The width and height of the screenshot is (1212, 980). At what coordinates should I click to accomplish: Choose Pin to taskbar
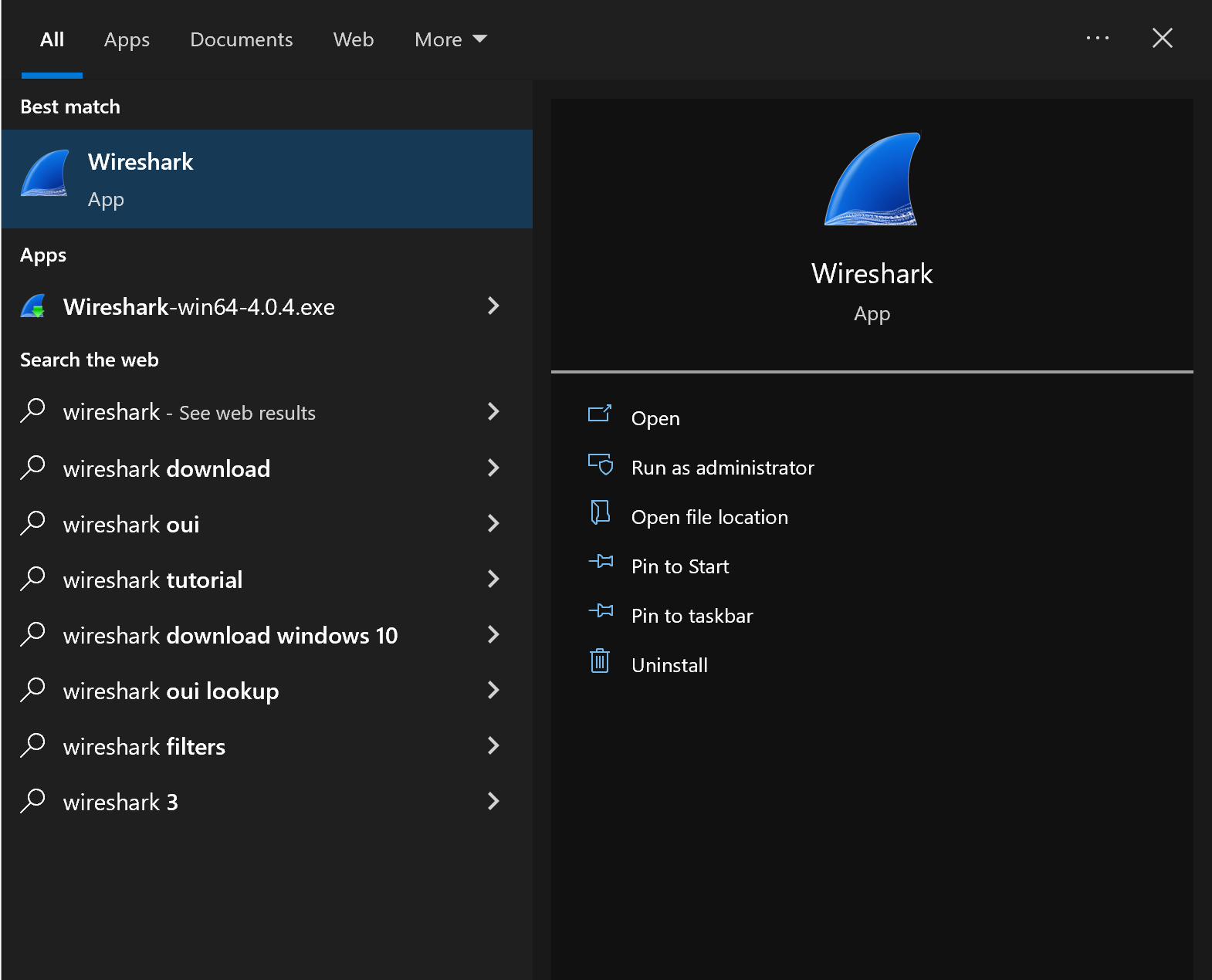pos(692,616)
